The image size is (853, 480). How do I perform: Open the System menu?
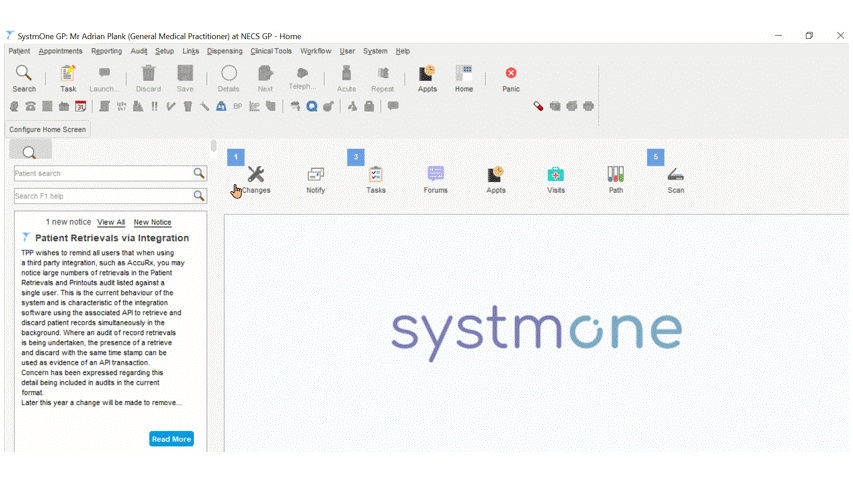[375, 51]
